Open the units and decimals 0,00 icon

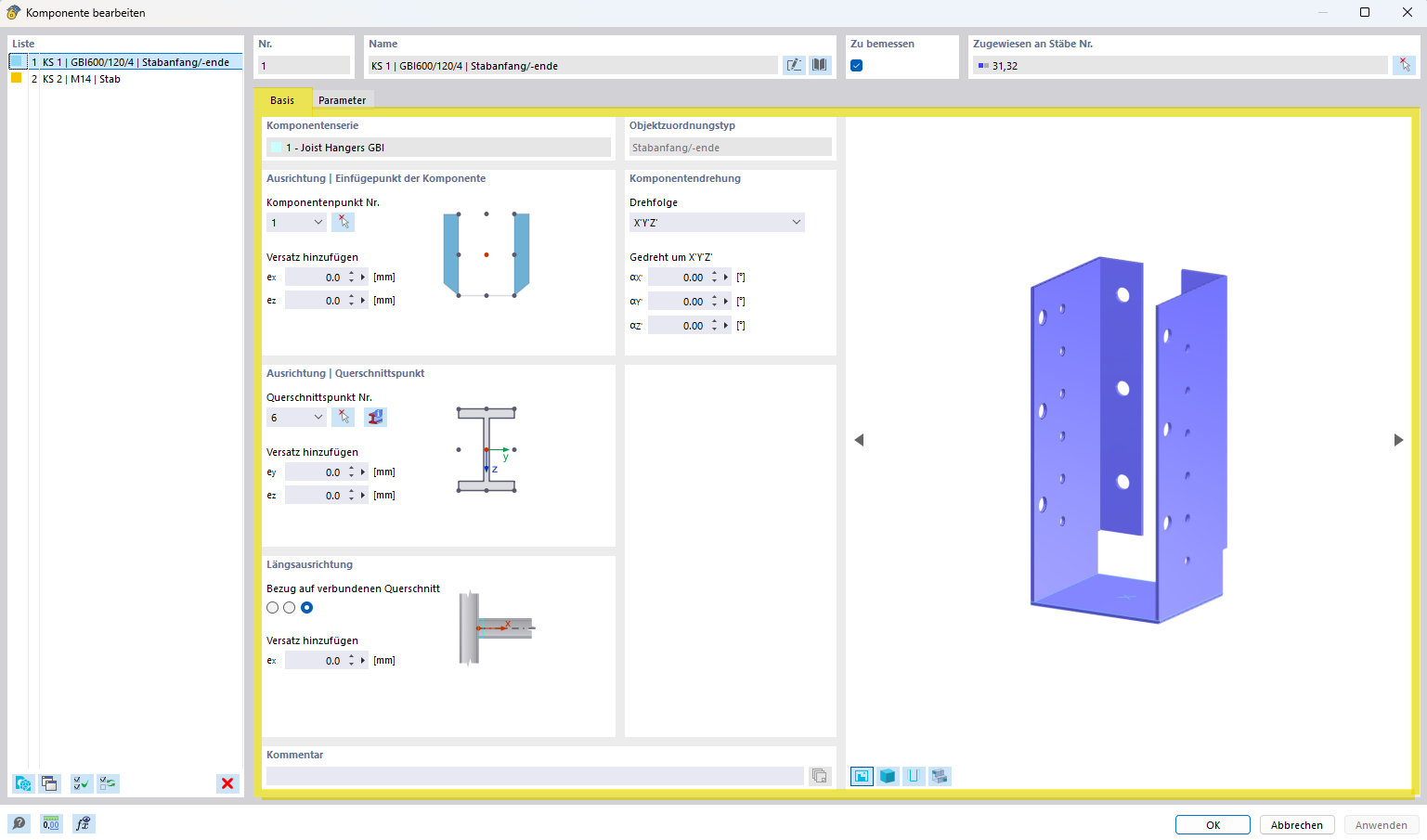coord(51,823)
